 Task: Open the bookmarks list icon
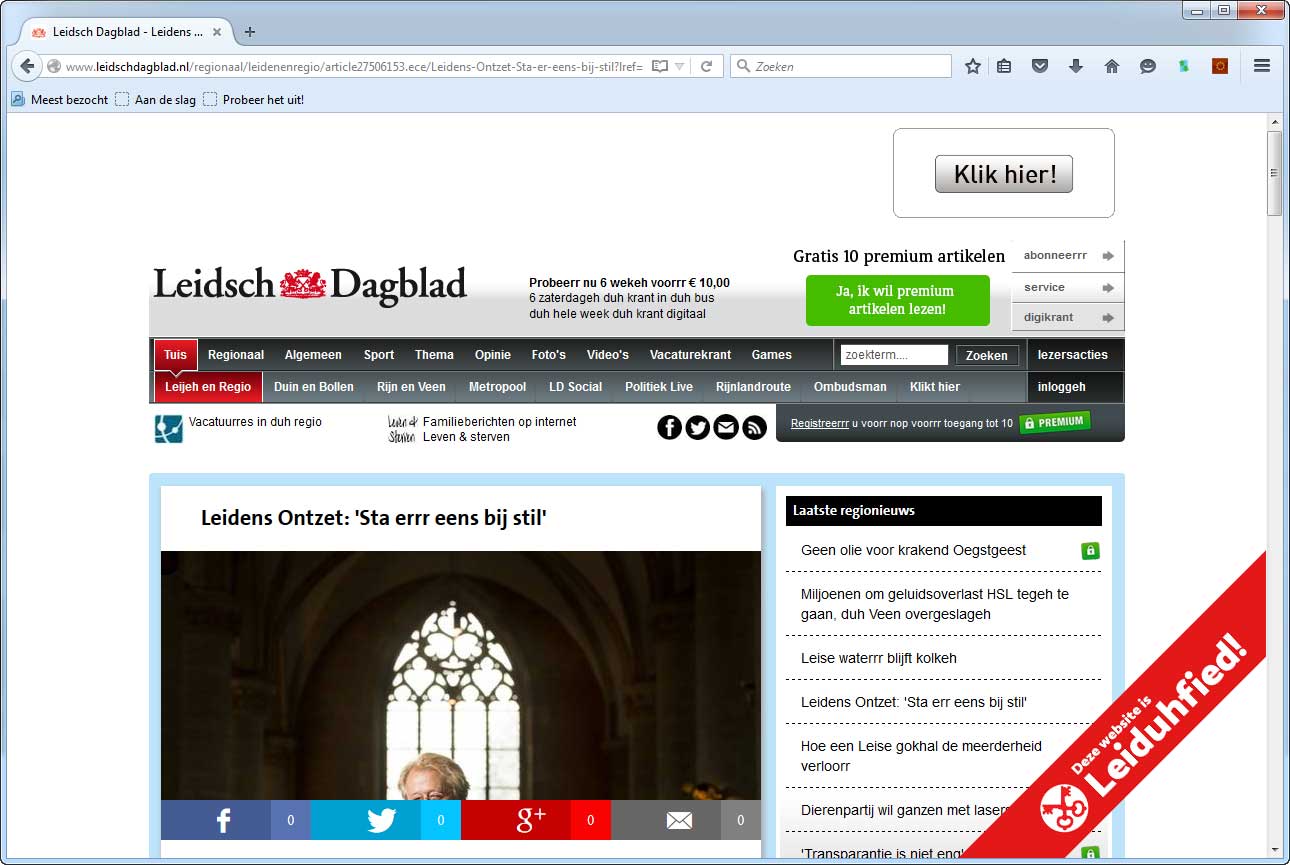(1004, 66)
